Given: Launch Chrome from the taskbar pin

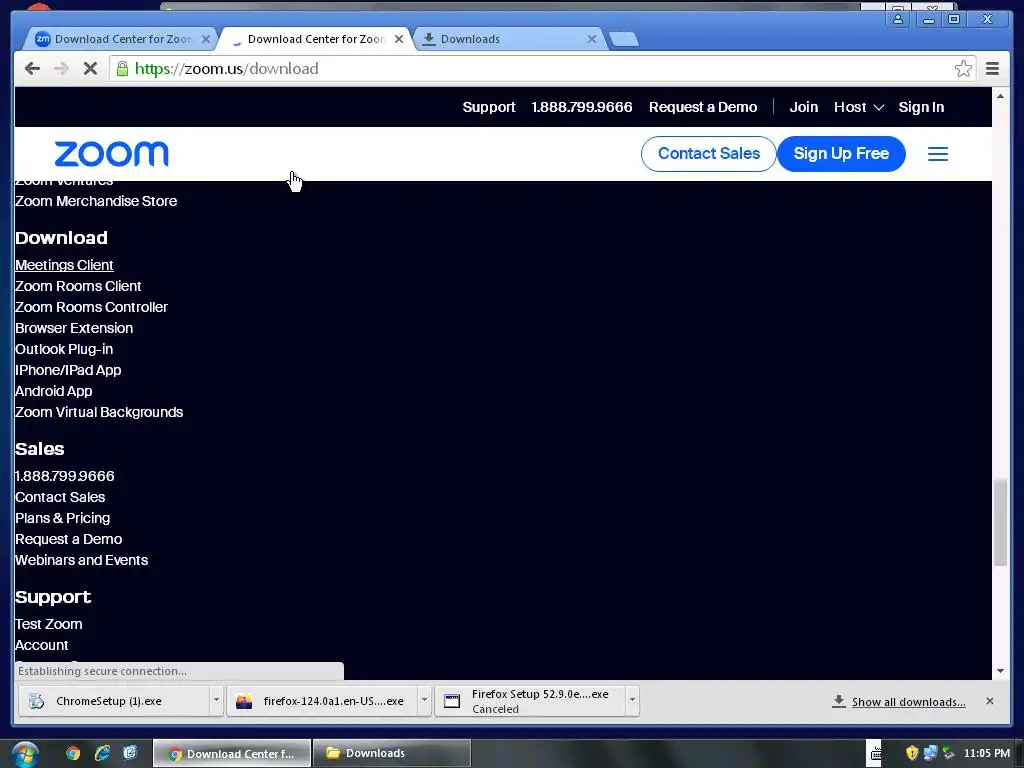Looking at the screenshot, I should [x=73, y=753].
